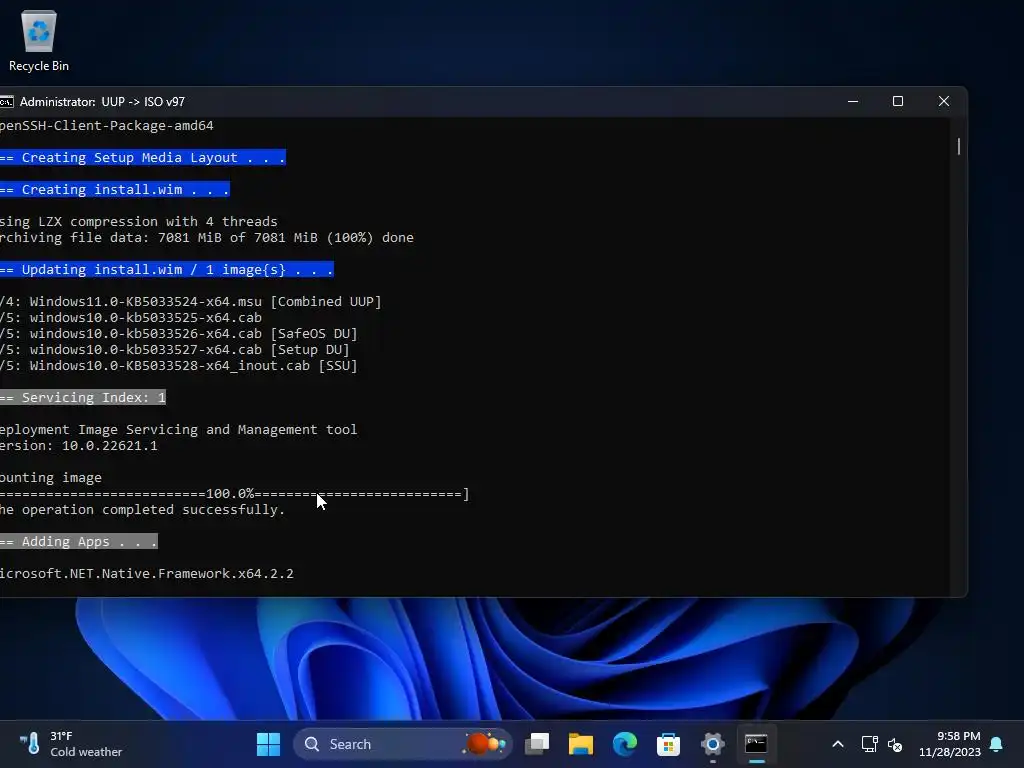This screenshot has width=1024, height=768.
Task: Open Settings gear in taskbar
Action: [712, 744]
